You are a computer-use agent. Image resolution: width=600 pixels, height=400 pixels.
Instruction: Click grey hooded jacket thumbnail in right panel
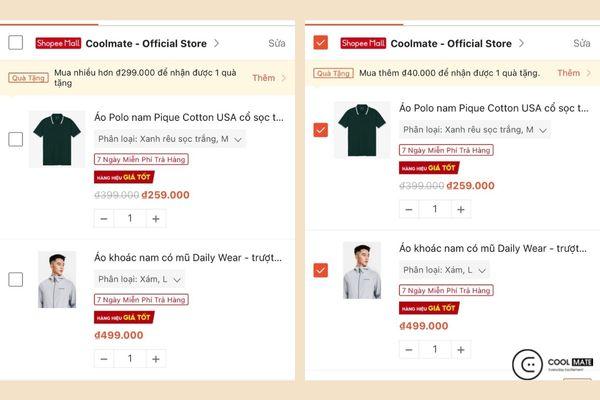pos(362,270)
